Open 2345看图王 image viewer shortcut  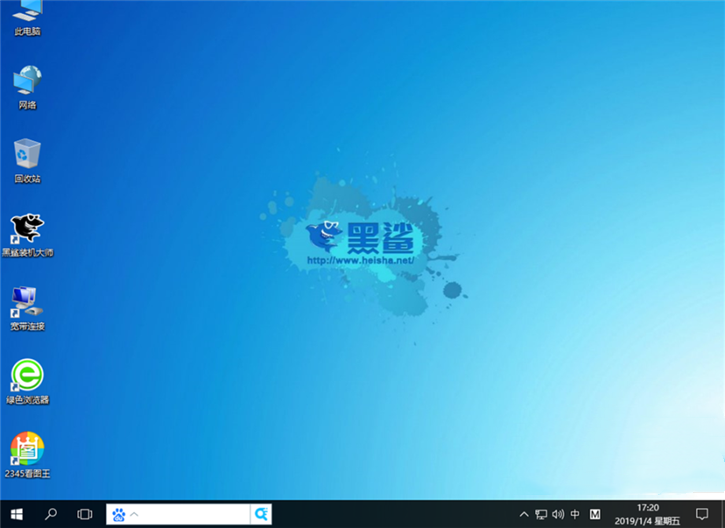[27, 450]
